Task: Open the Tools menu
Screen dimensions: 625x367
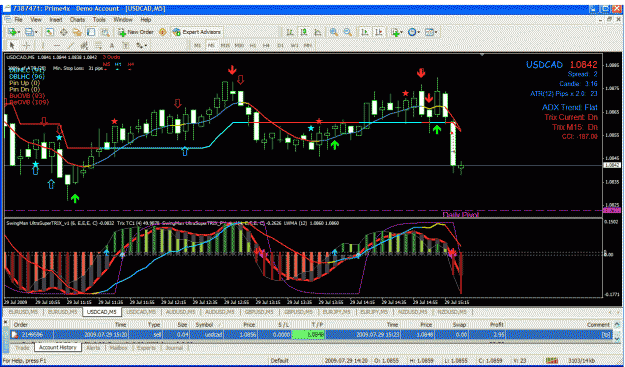Action: click(99, 20)
